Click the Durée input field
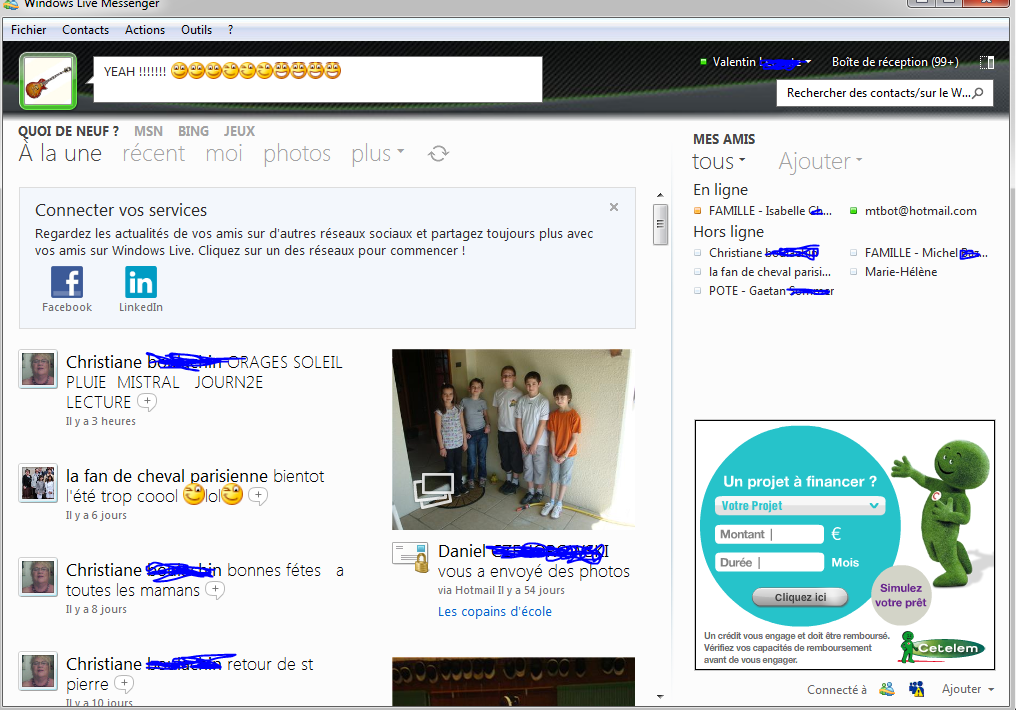The width and height of the screenshot is (1016, 710). pyautogui.click(x=769, y=563)
